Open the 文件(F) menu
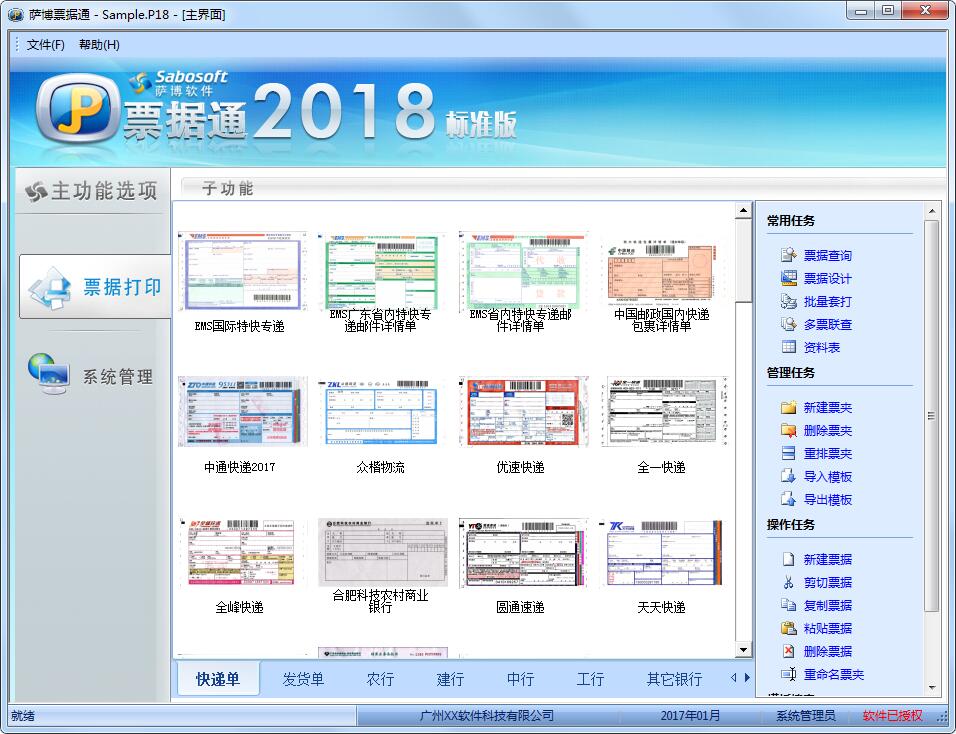 click(45, 45)
